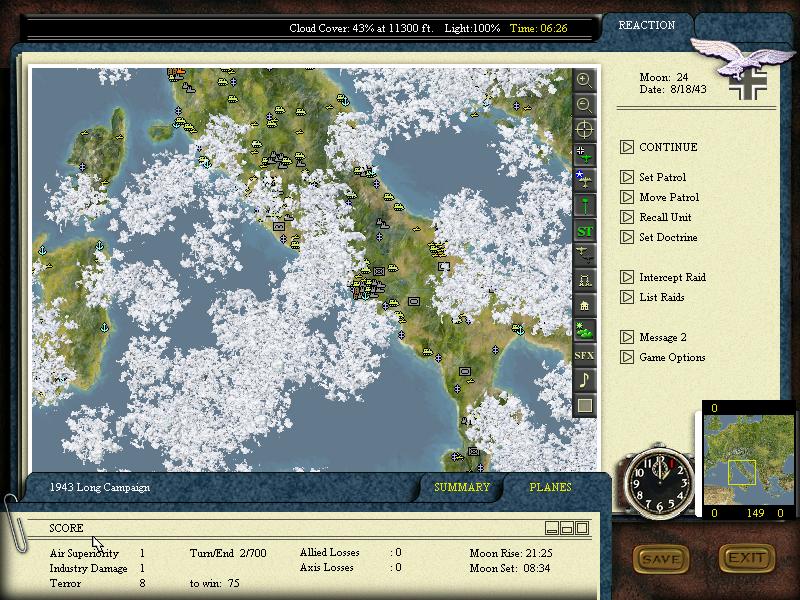
Task: Select medium score panel size icon
Action: tap(567, 528)
